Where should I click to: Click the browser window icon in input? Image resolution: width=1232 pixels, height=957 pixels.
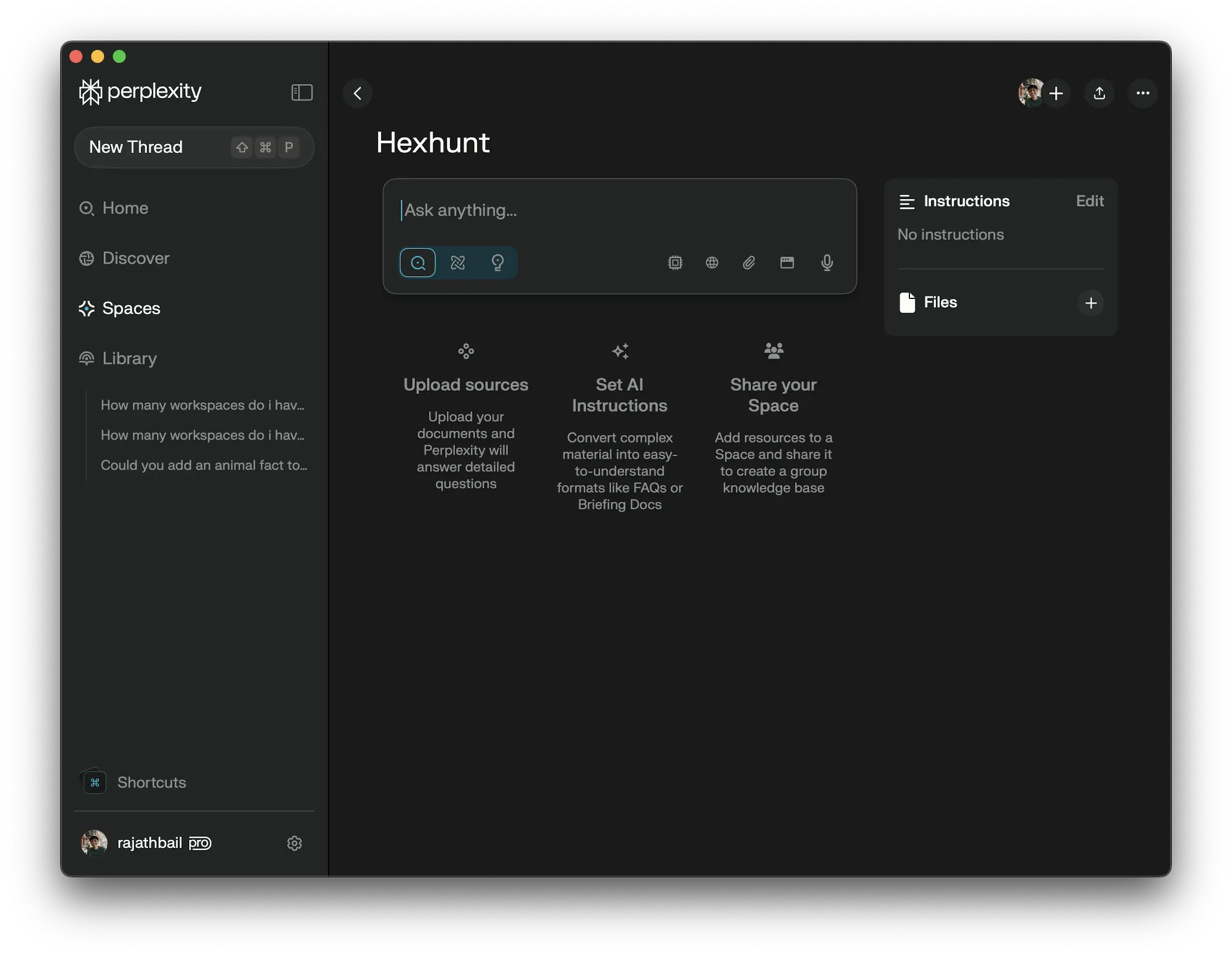pyautogui.click(x=787, y=263)
